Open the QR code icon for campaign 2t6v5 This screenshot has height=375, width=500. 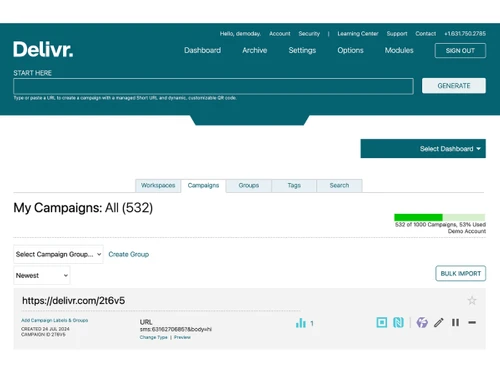(x=382, y=322)
